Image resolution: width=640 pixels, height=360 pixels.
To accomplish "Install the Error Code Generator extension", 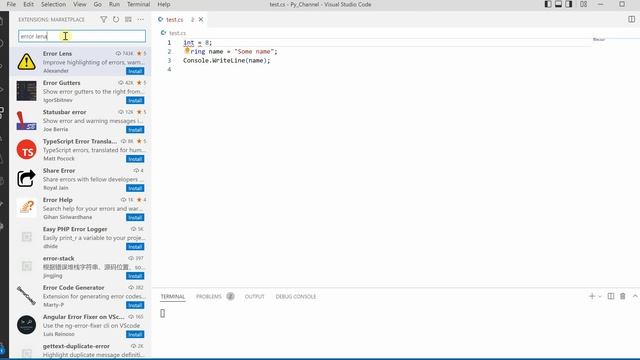I will [135, 305].
